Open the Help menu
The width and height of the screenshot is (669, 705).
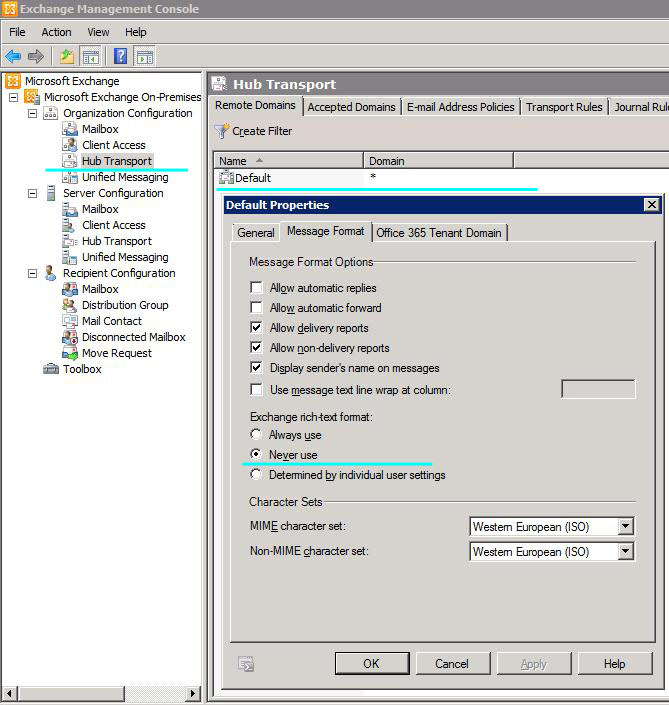tap(135, 32)
